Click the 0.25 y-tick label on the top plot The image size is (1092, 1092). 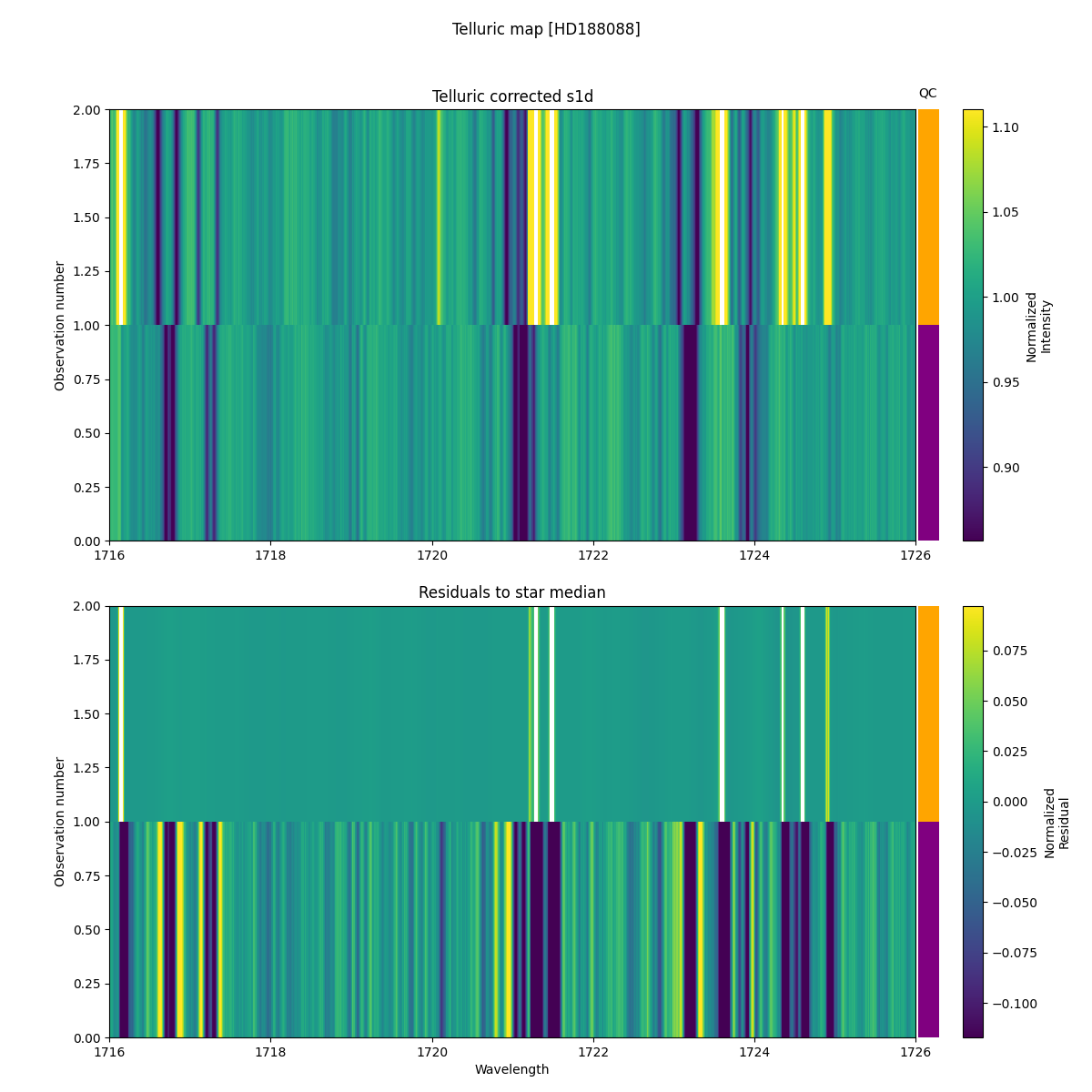coord(88,487)
